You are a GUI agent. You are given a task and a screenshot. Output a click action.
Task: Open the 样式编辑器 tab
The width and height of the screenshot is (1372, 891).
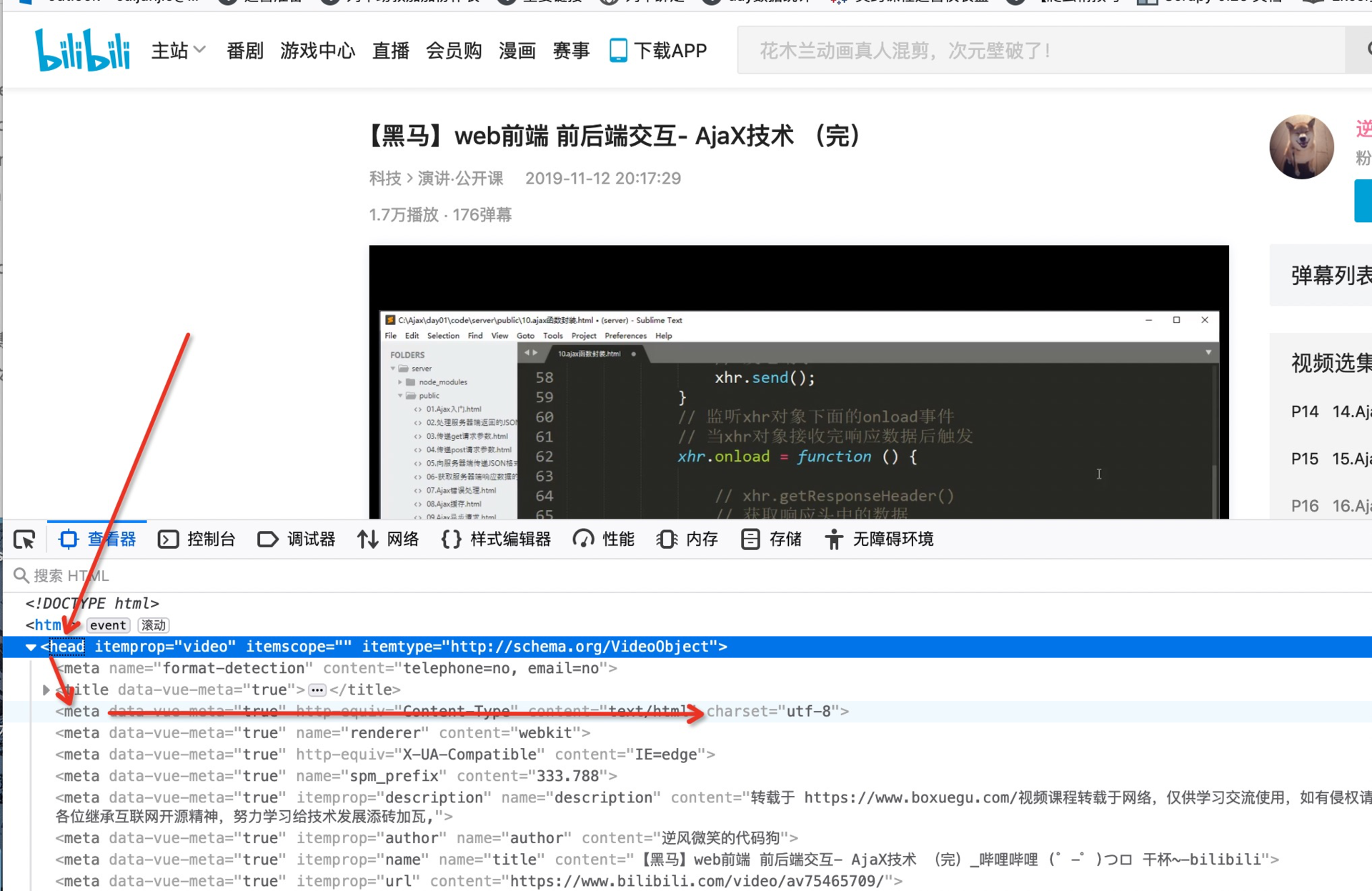click(x=496, y=539)
